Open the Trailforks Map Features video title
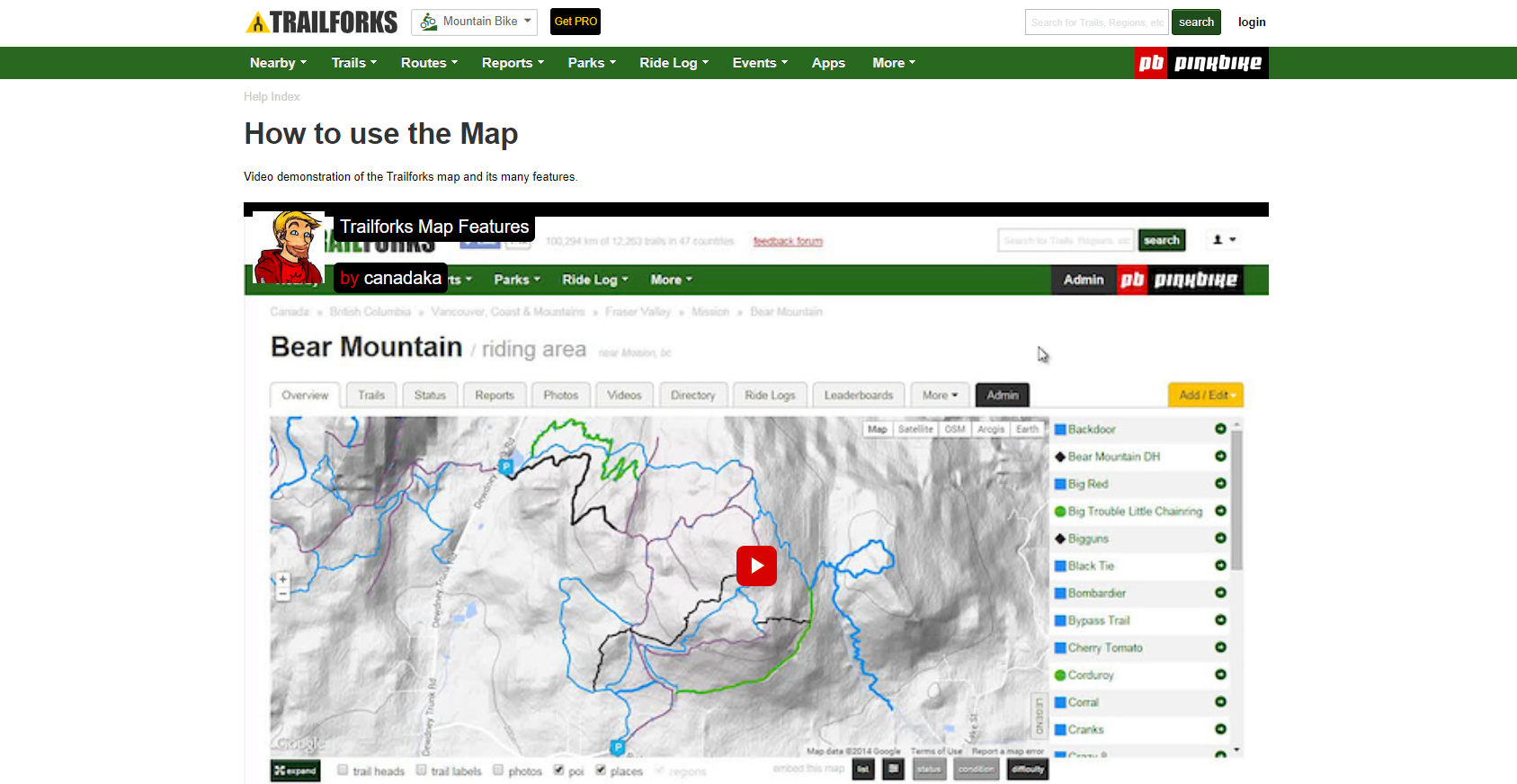The height and width of the screenshot is (784, 1517). point(434,227)
